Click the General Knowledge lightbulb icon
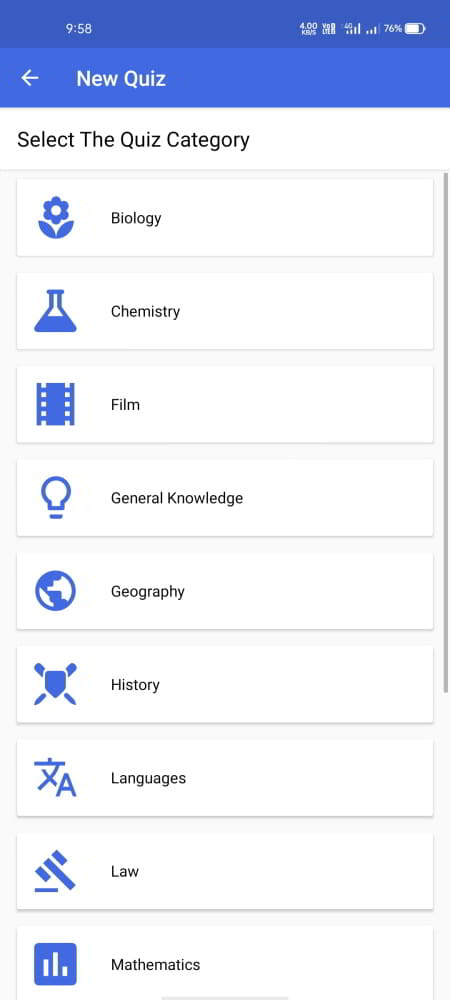This screenshot has height=1000, width=450. [x=55, y=498]
